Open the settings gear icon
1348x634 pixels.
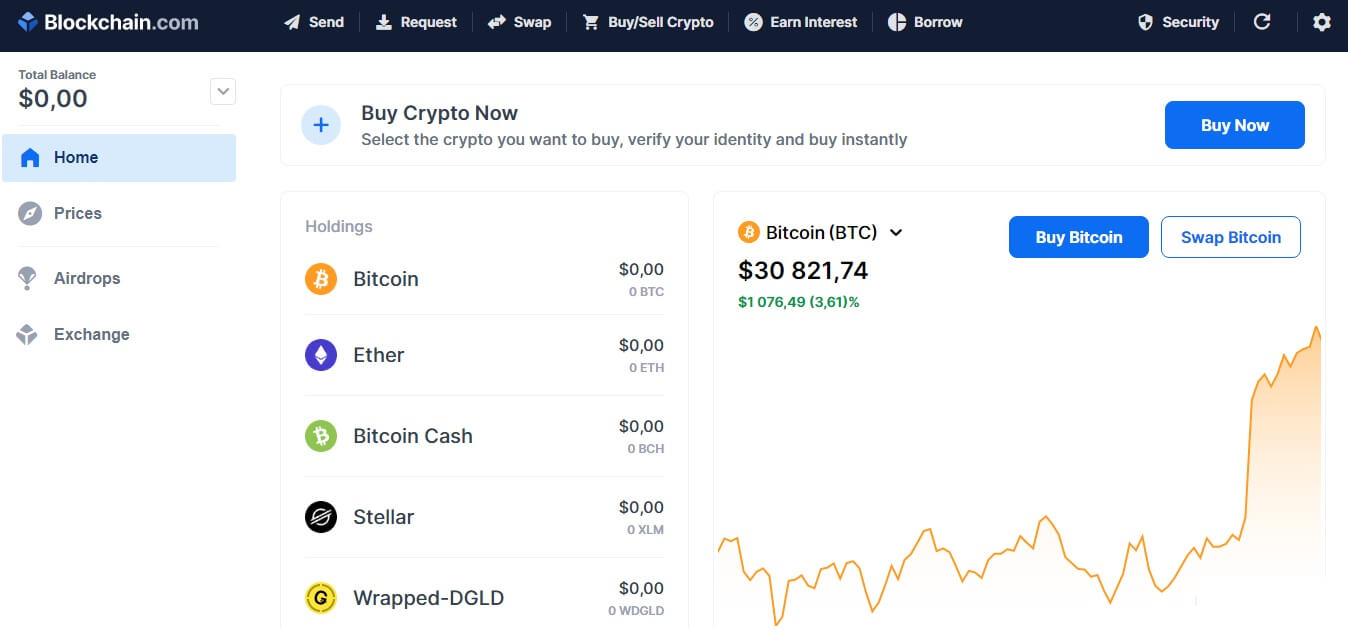[x=1322, y=22]
